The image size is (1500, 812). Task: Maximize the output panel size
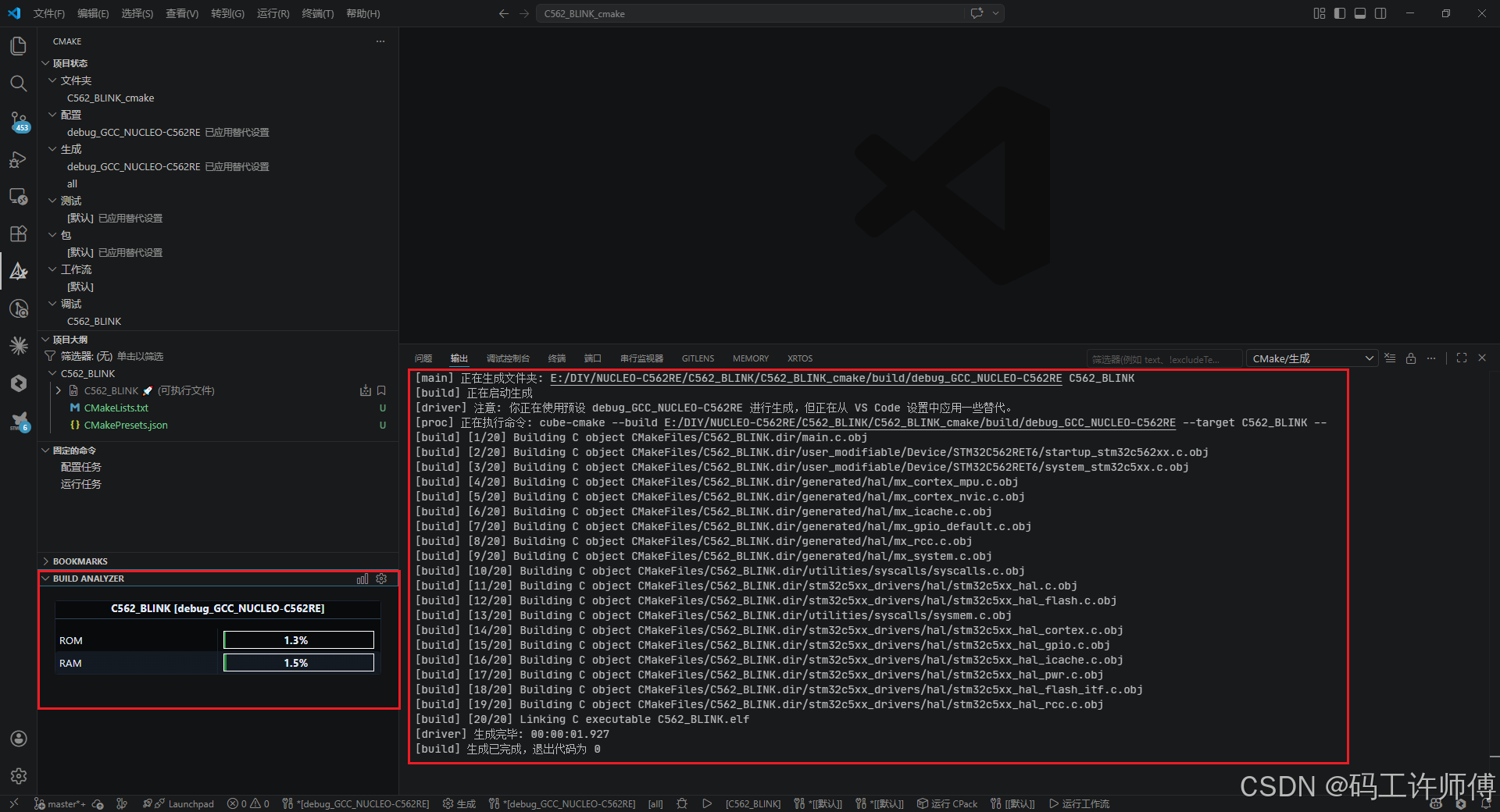coord(1462,358)
